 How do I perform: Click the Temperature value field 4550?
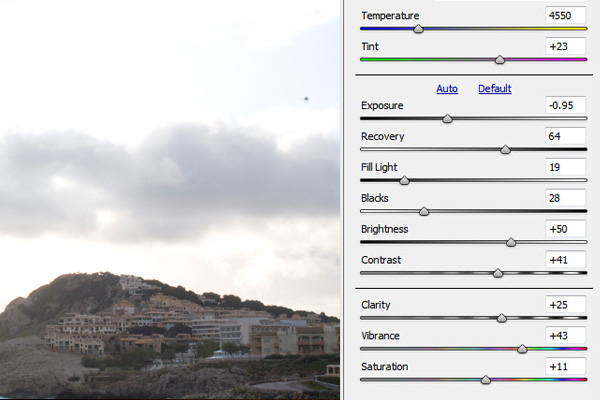[x=565, y=15]
